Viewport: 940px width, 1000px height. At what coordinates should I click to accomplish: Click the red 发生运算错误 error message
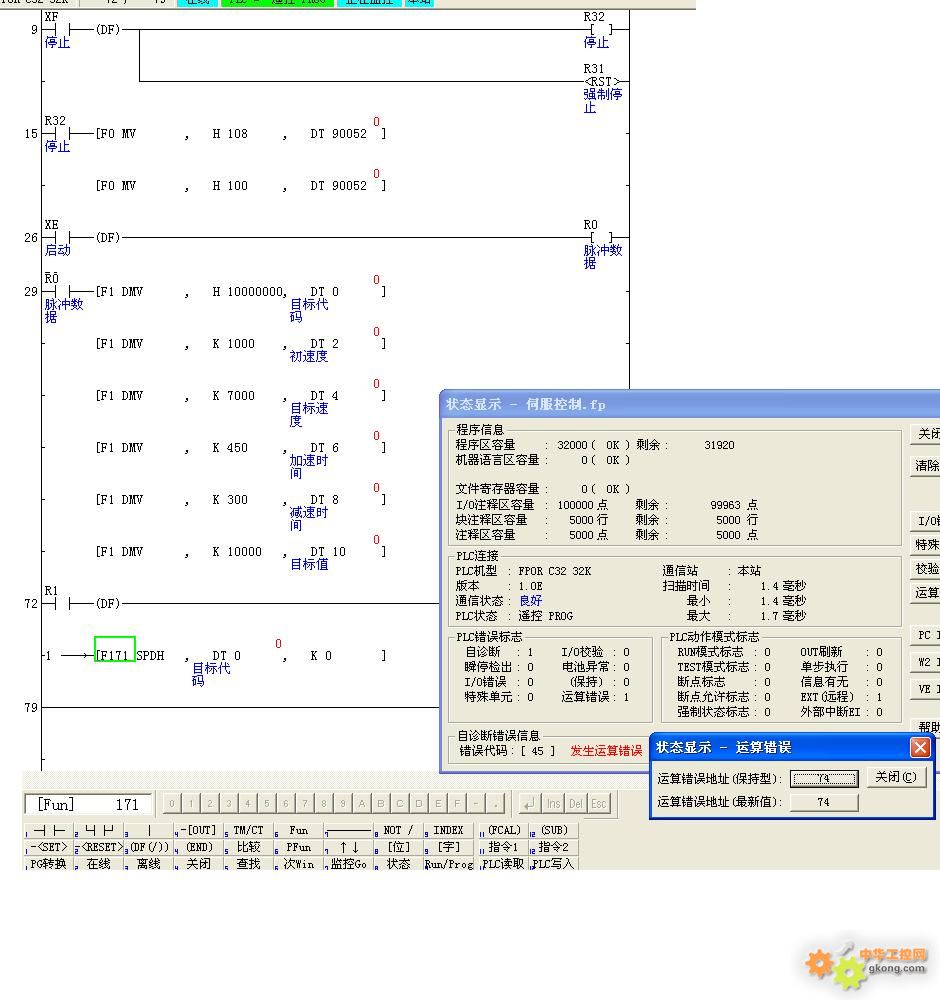click(606, 751)
